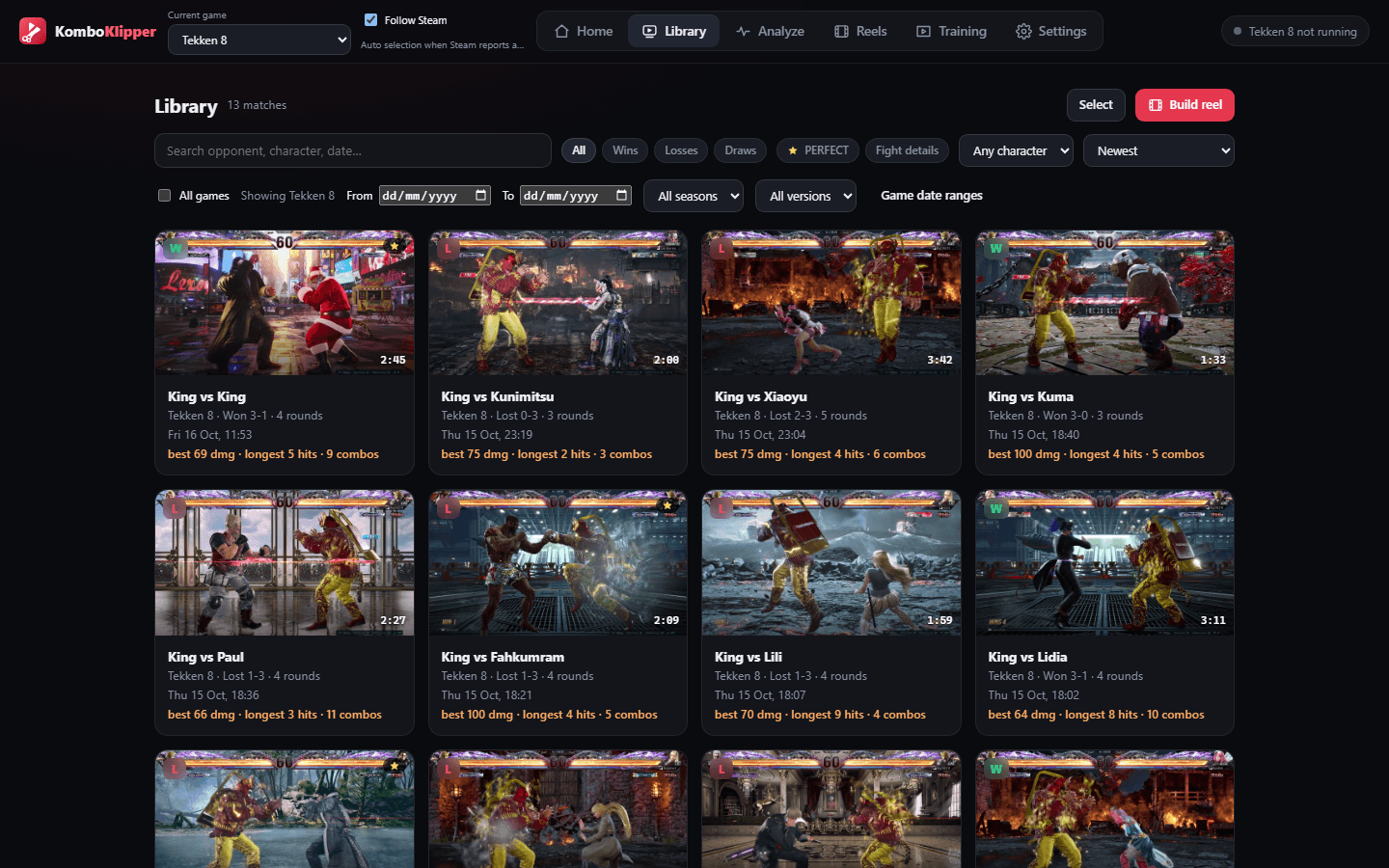Click the King vs Kuma title

1030,396
